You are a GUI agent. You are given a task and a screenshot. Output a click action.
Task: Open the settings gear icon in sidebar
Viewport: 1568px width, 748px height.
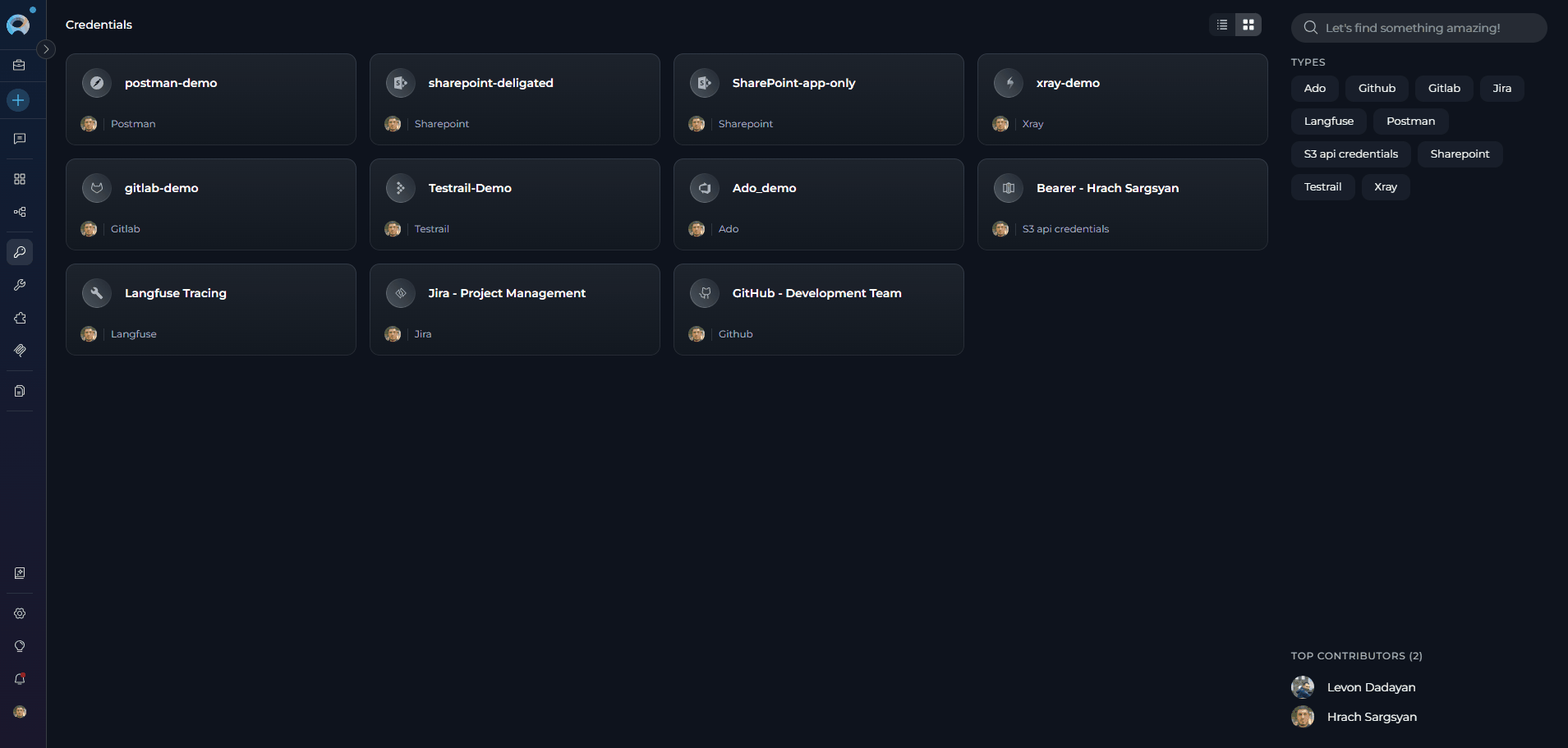point(20,613)
